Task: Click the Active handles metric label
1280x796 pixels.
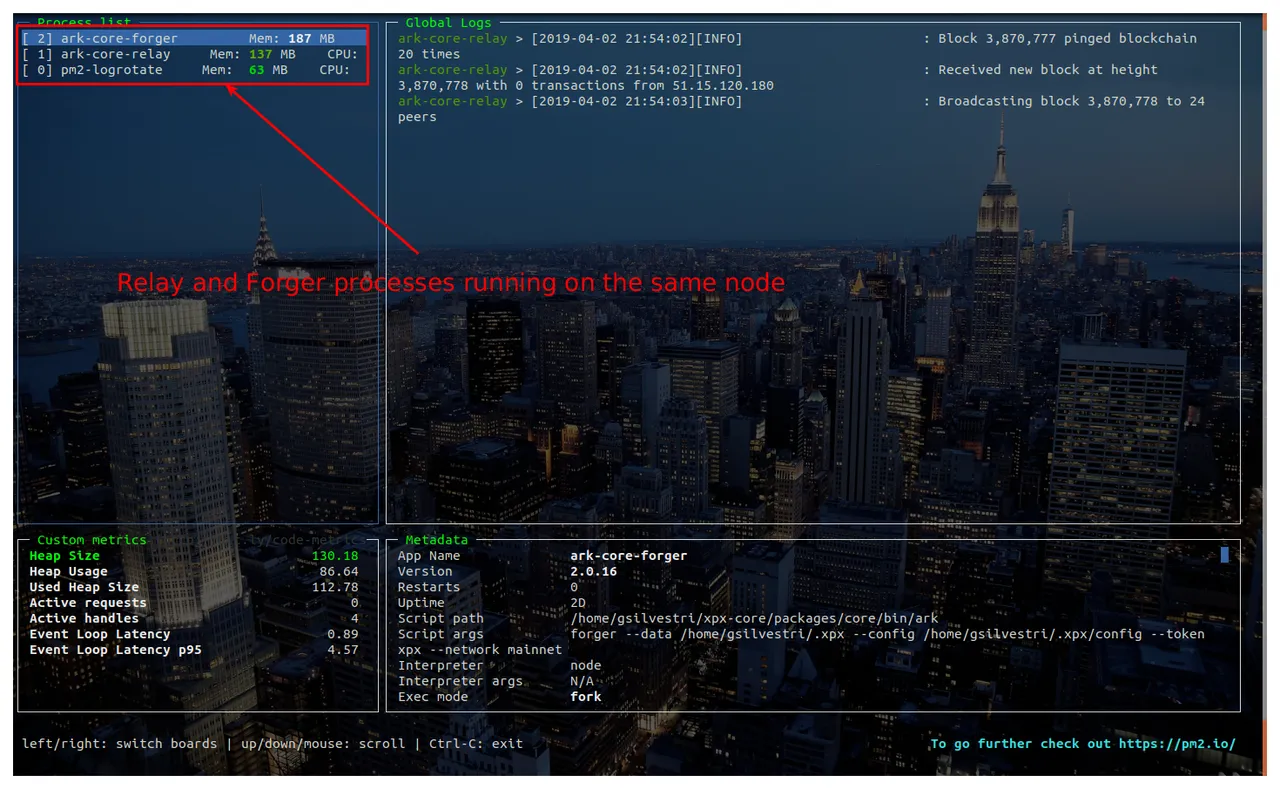Action: coord(84,618)
